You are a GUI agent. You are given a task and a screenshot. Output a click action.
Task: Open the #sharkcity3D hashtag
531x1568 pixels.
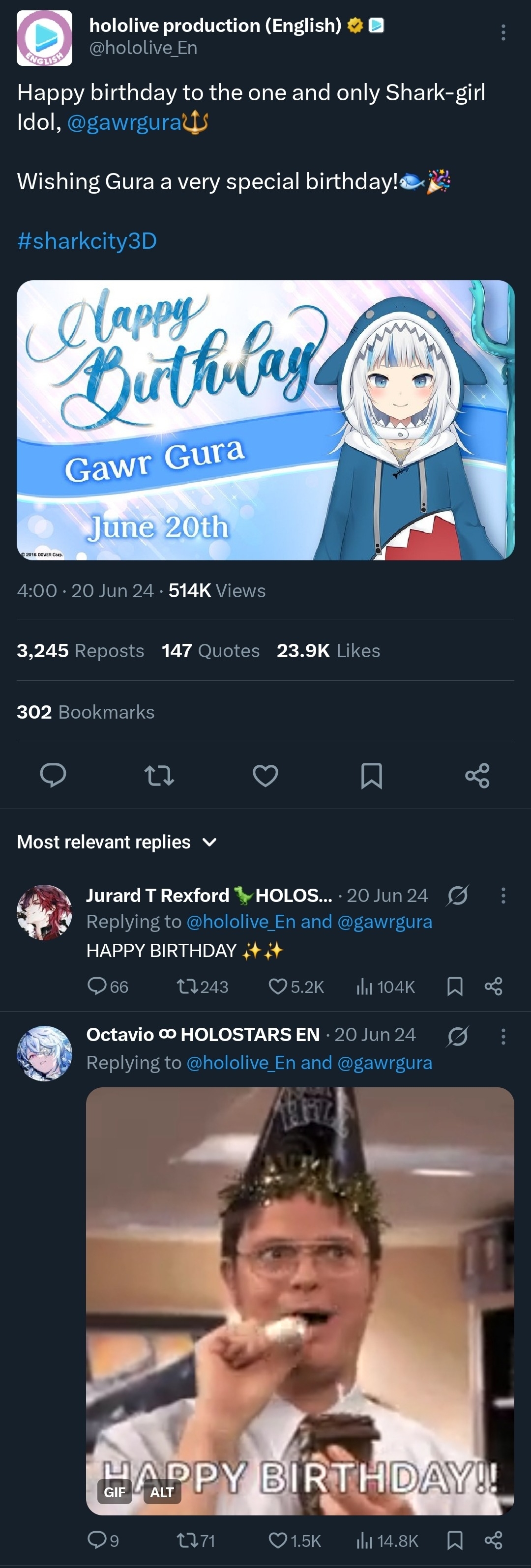tap(87, 241)
